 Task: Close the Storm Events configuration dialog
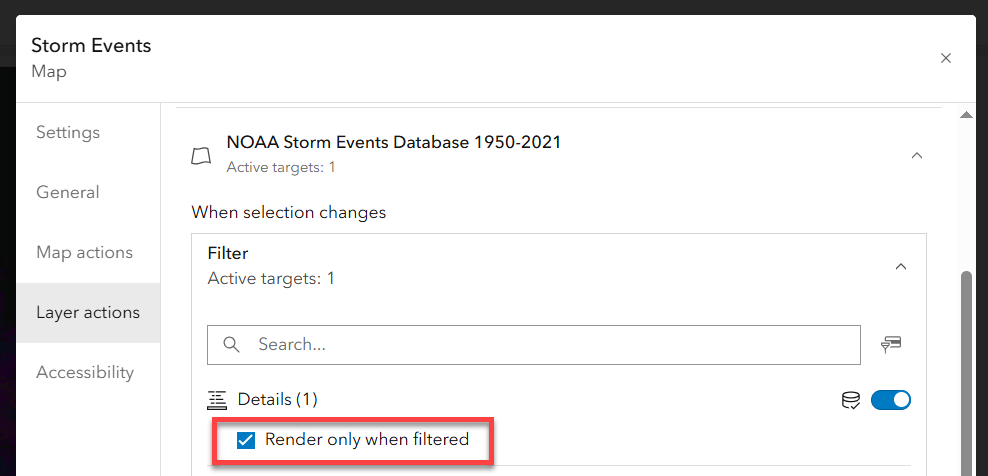946,58
